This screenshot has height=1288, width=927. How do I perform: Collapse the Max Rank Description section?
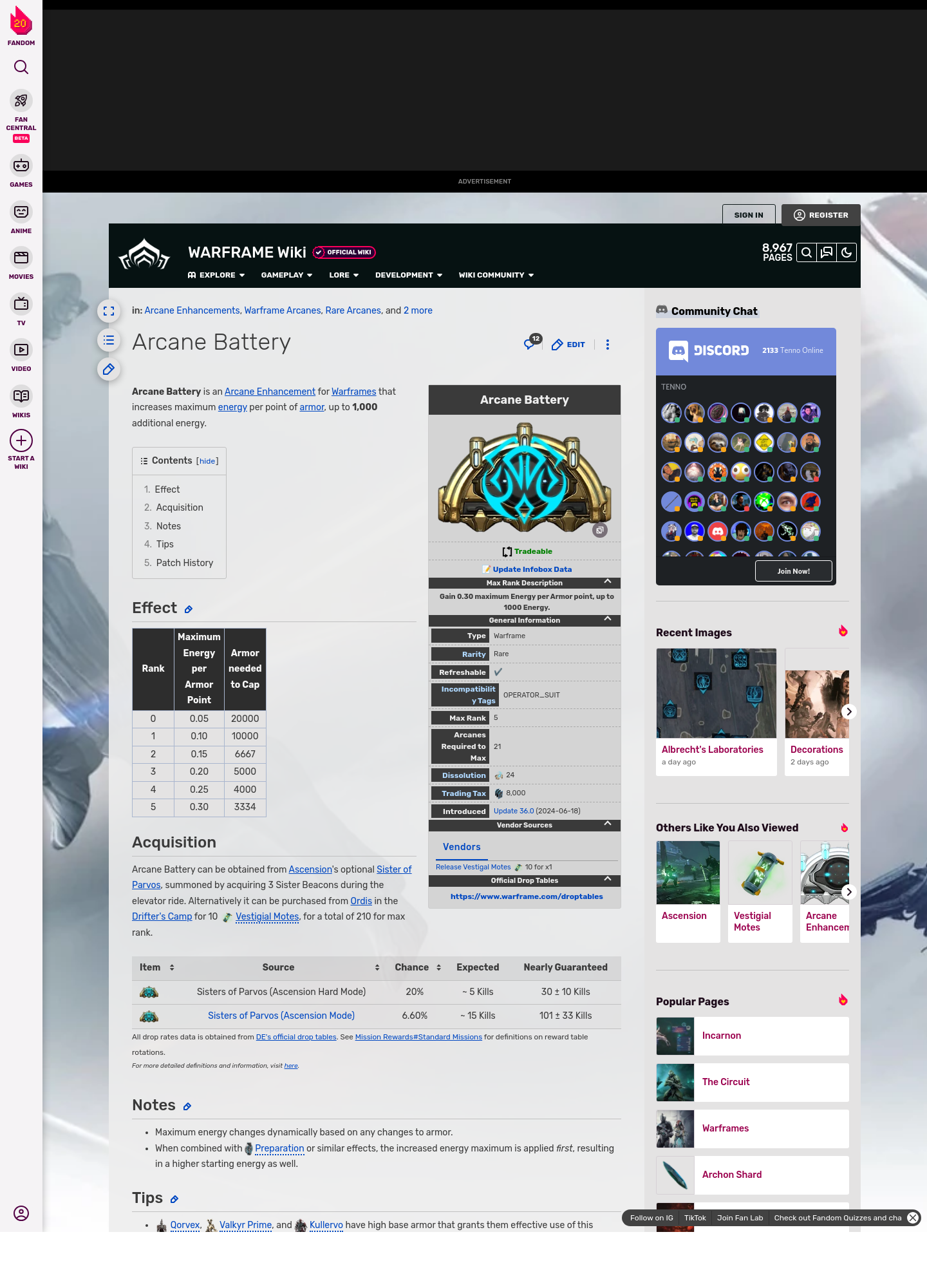tap(608, 582)
